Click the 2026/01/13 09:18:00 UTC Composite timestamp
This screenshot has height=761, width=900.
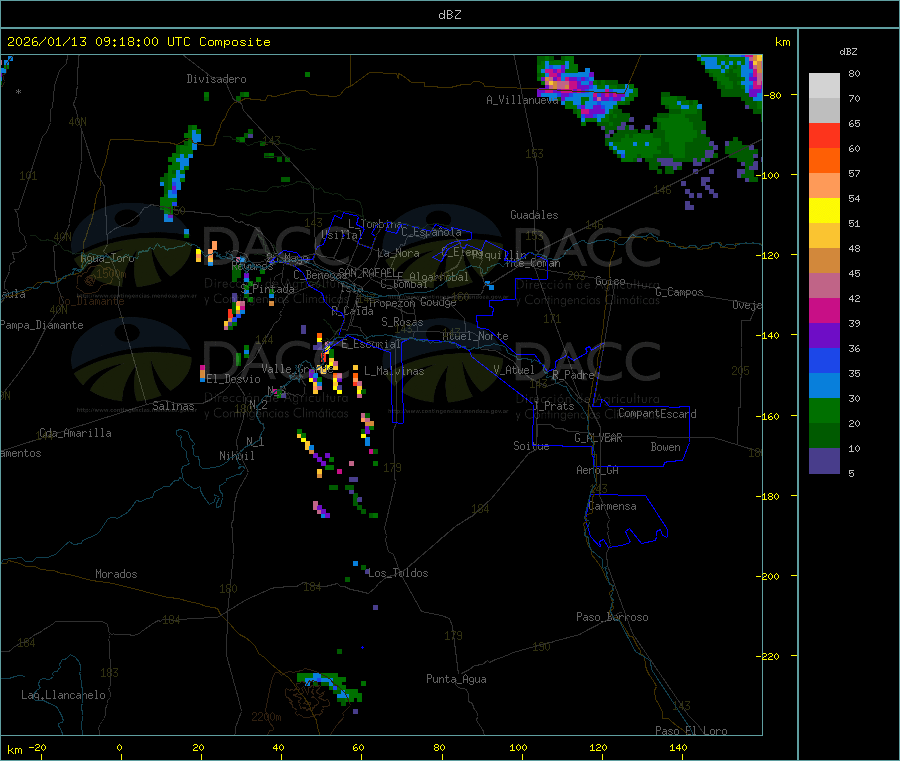click(x=138, y=42)
